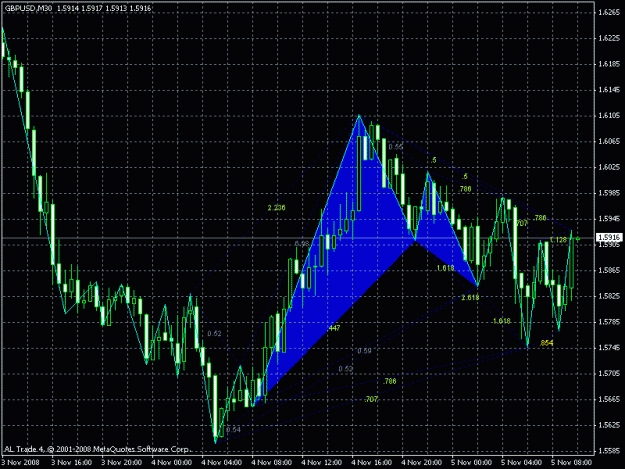Screen dimensions: 625x469
Task: Click the 0.55 ratio label
Action: (x=395, y=147)
